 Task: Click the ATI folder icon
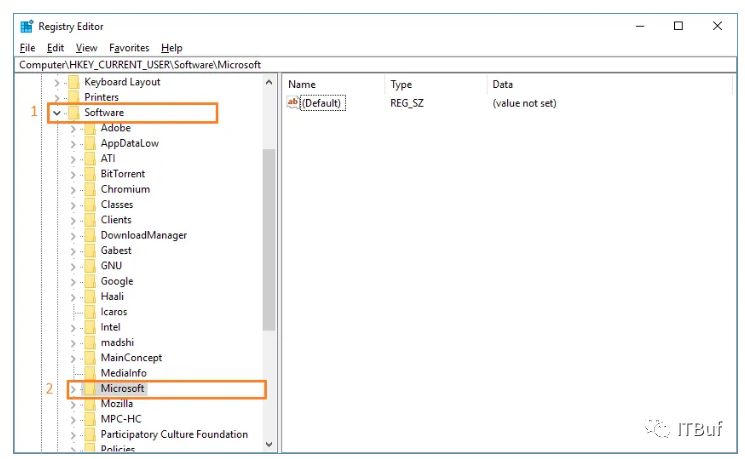(x=90, y=159)
